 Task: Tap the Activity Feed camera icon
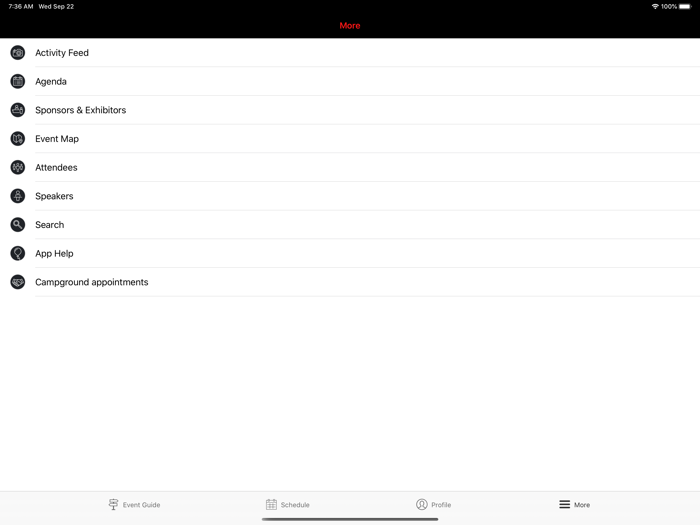click(18, 53)
